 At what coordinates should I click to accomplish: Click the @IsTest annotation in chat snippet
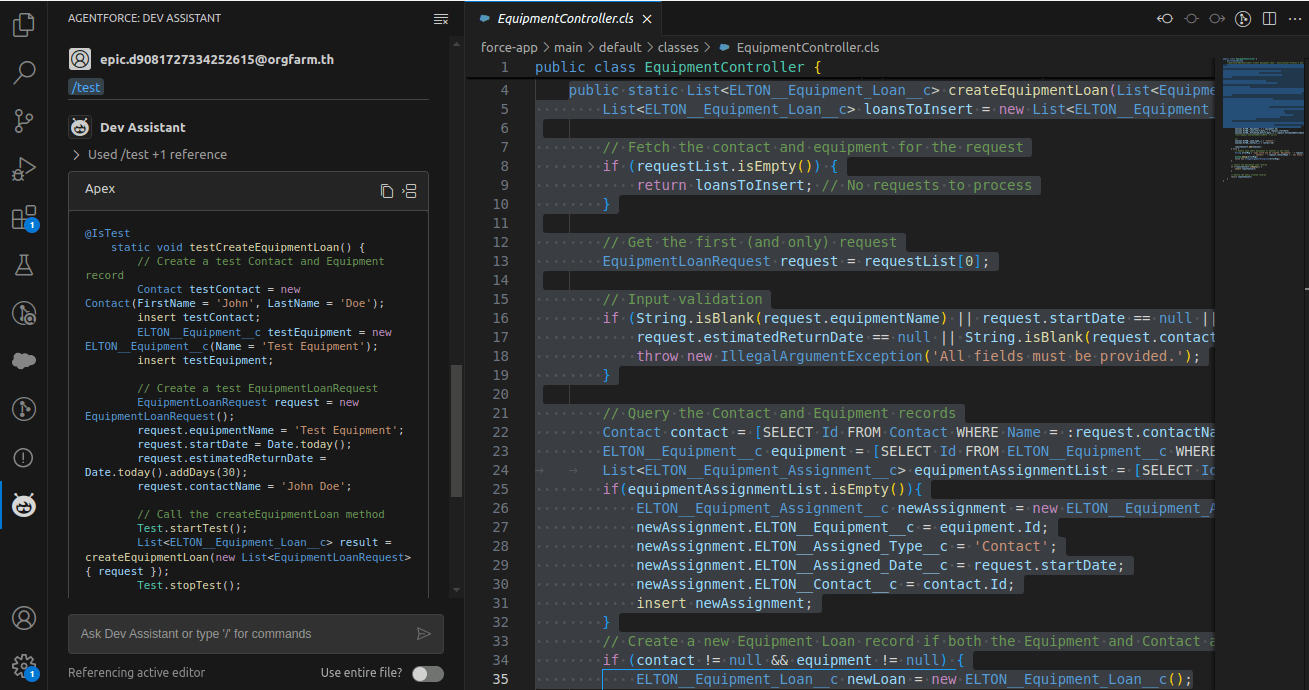(107, 233)
